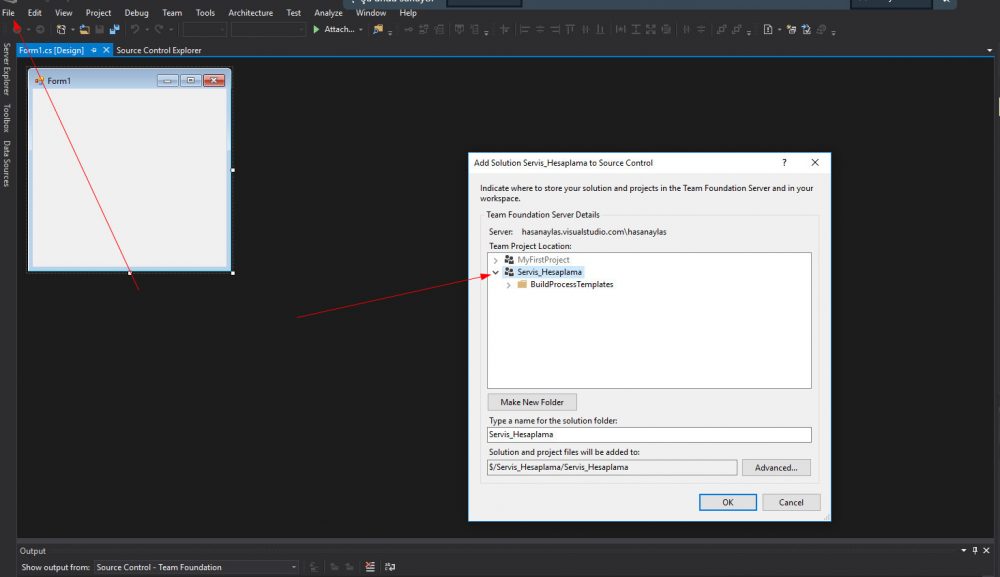Click the Make New Folder button
Image resolution: width=1000 pixels, height=577 pixels.
532,402
